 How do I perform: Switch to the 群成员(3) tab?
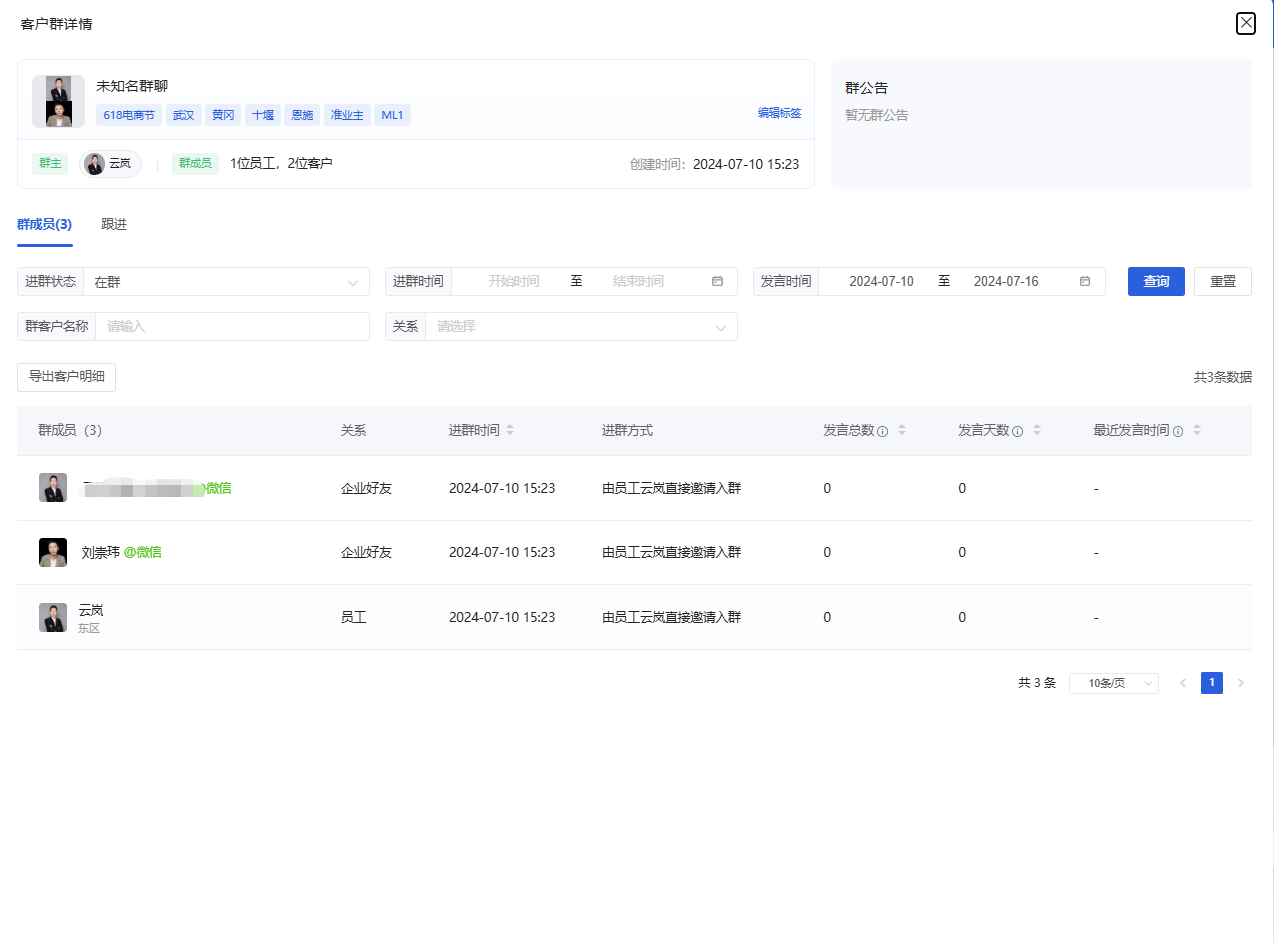click(x=44, y=224)
